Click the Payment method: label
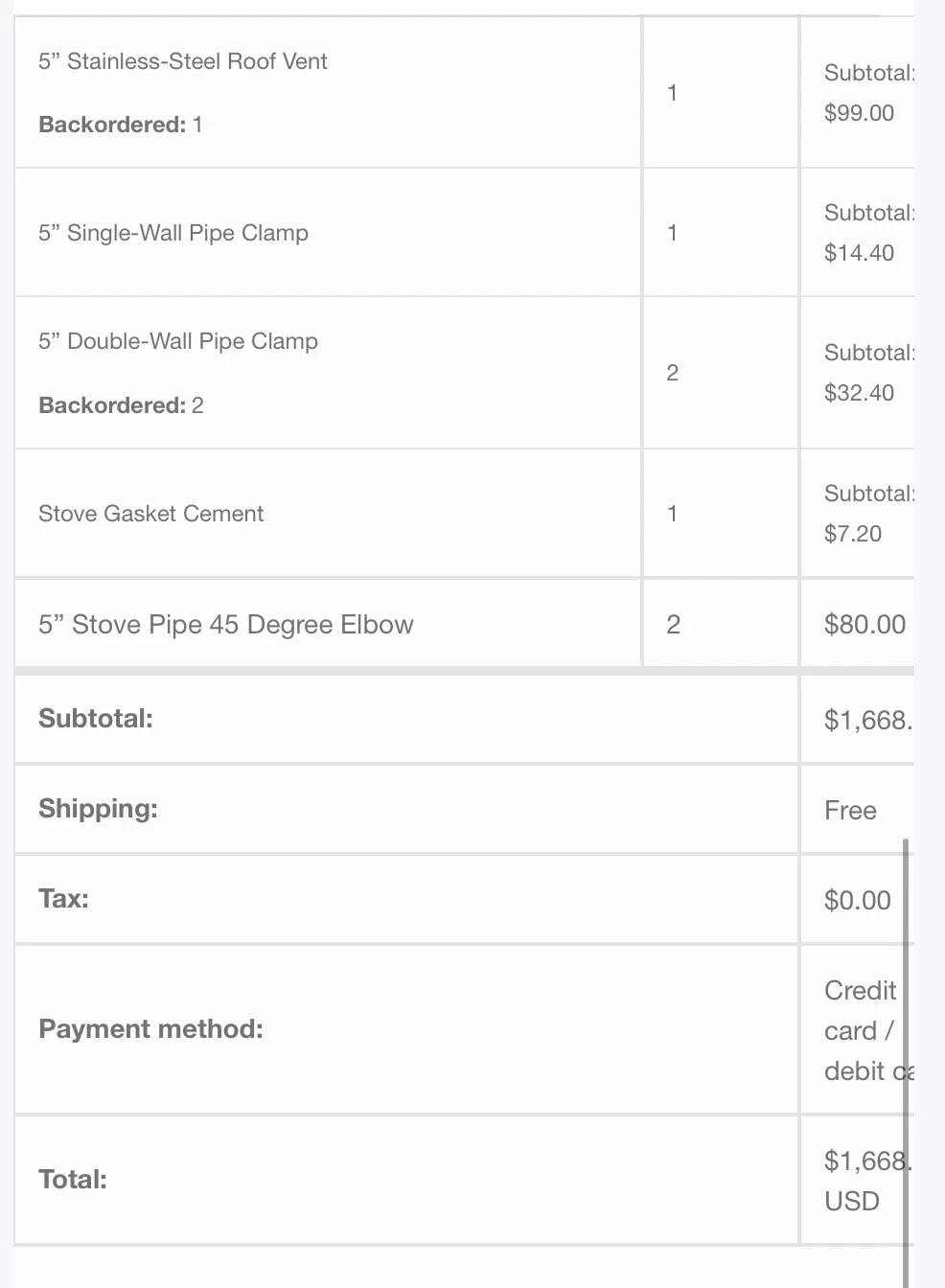 [x=150, y=1029]
